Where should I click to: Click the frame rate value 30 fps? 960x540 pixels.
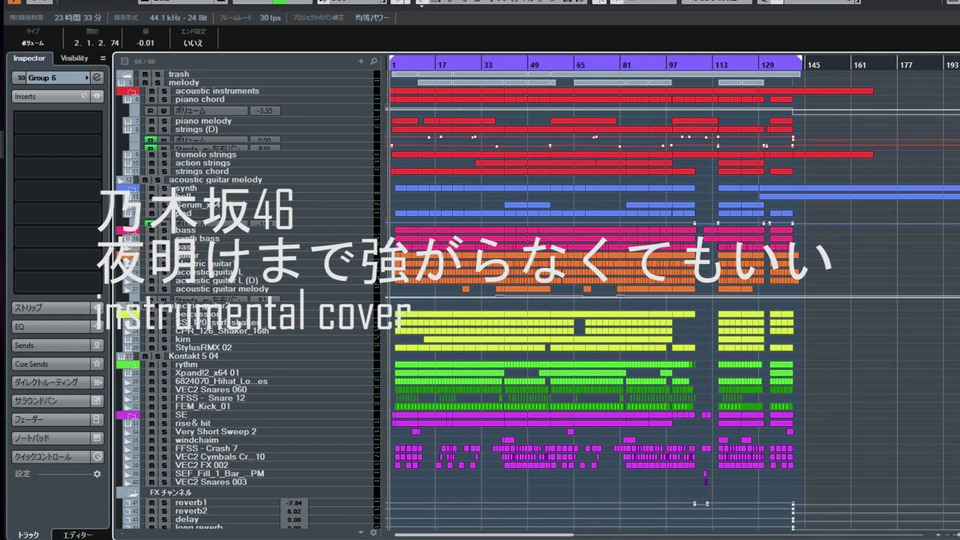point(270,18)
